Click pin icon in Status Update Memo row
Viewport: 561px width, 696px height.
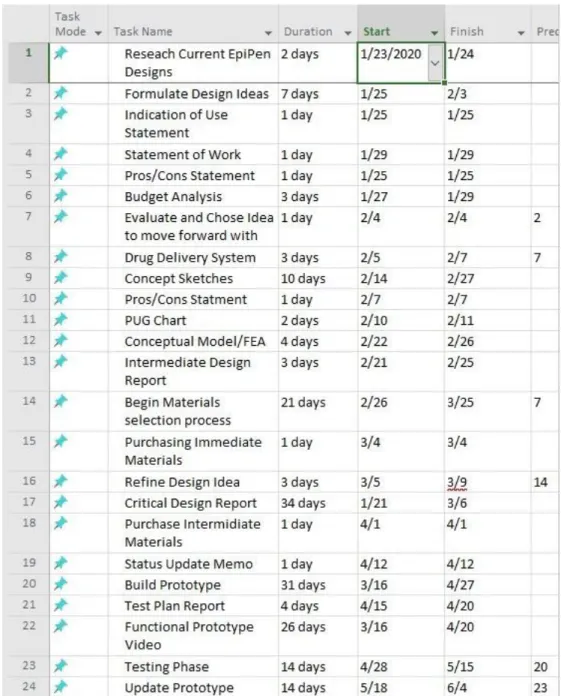point(60,563)
